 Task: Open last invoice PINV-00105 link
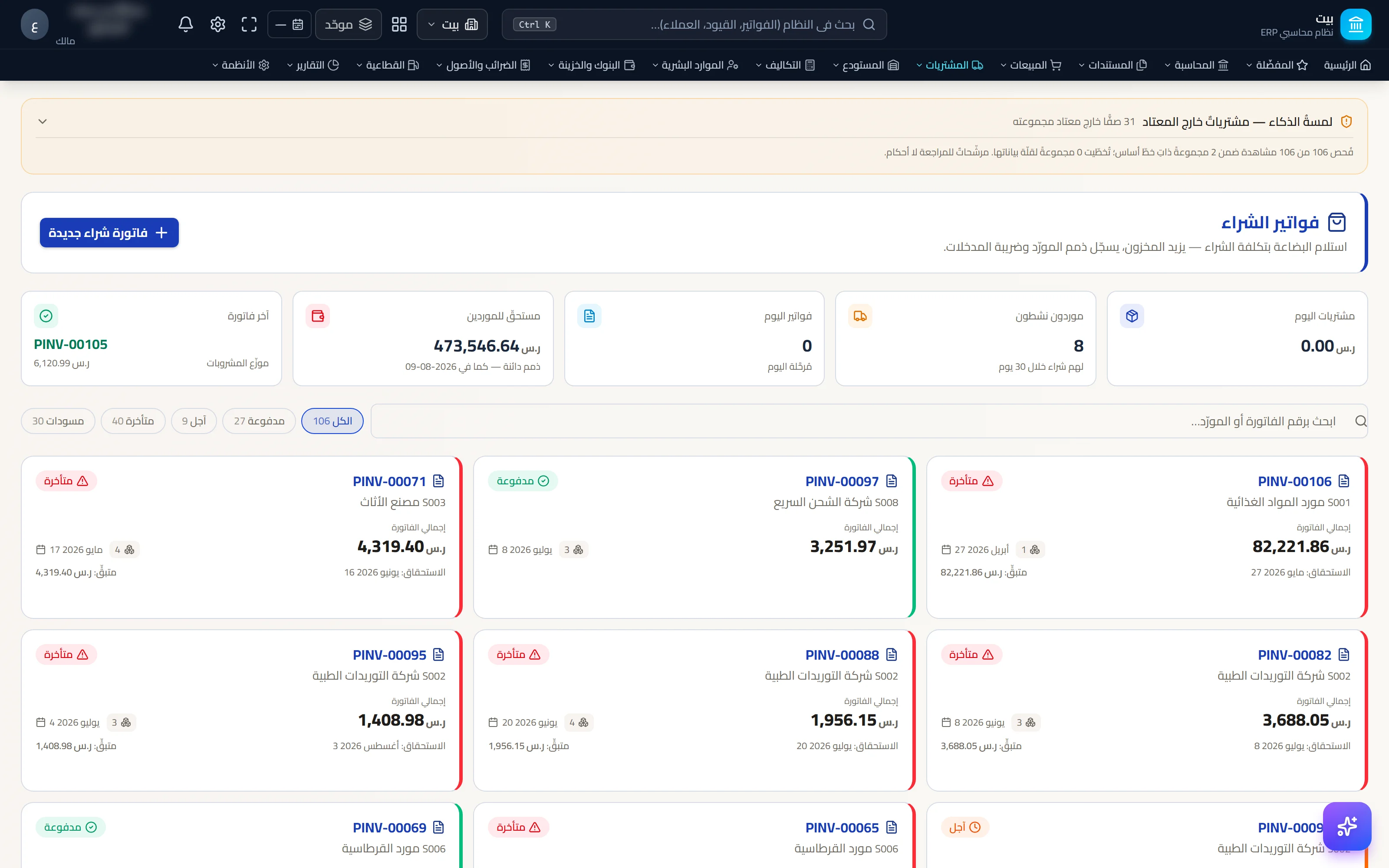click(71, 345)
